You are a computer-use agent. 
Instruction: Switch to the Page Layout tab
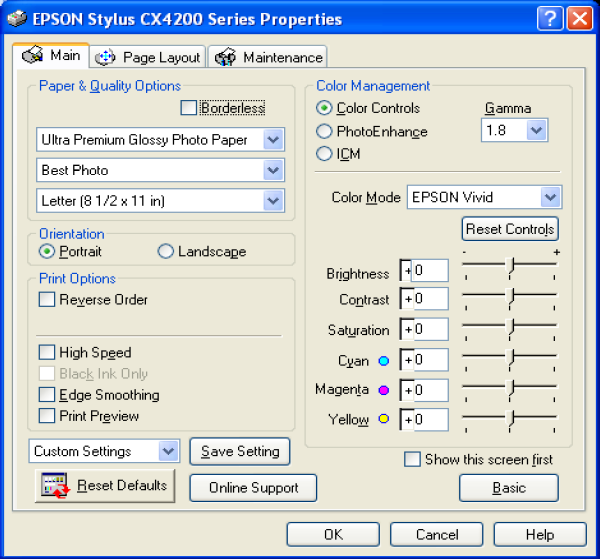coord(148,57)
